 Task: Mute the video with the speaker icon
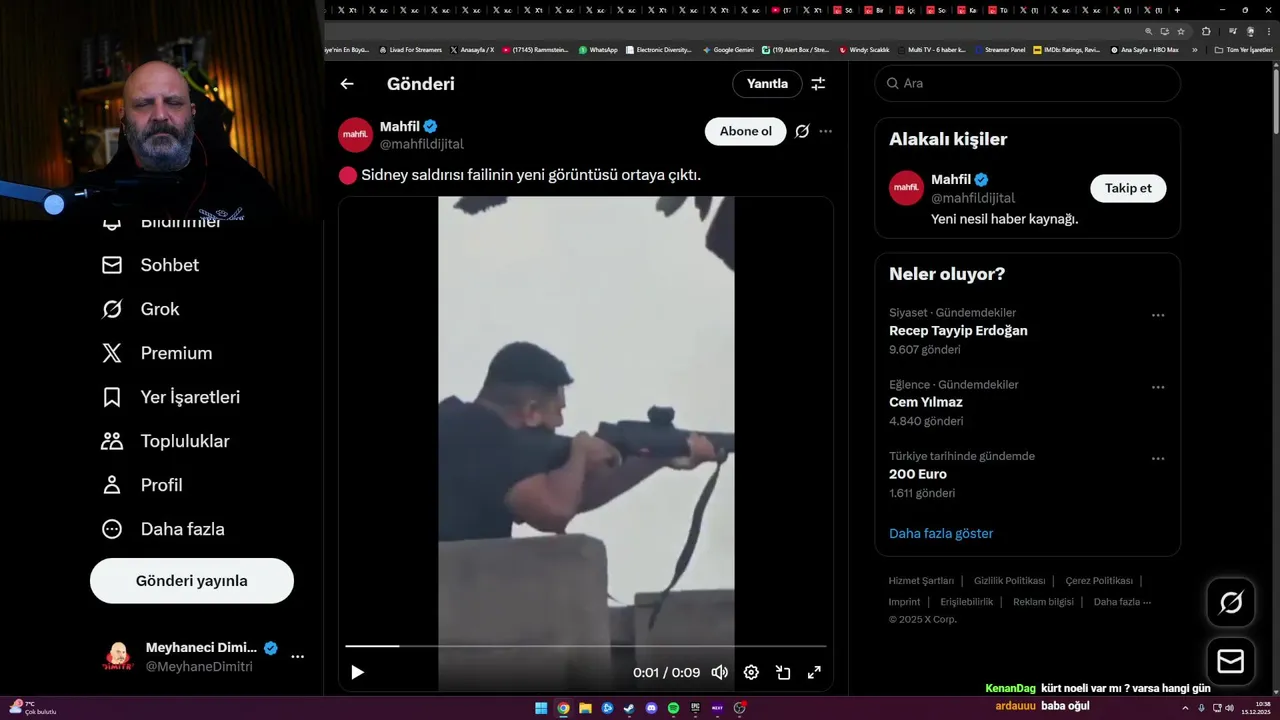coord(719,672)
